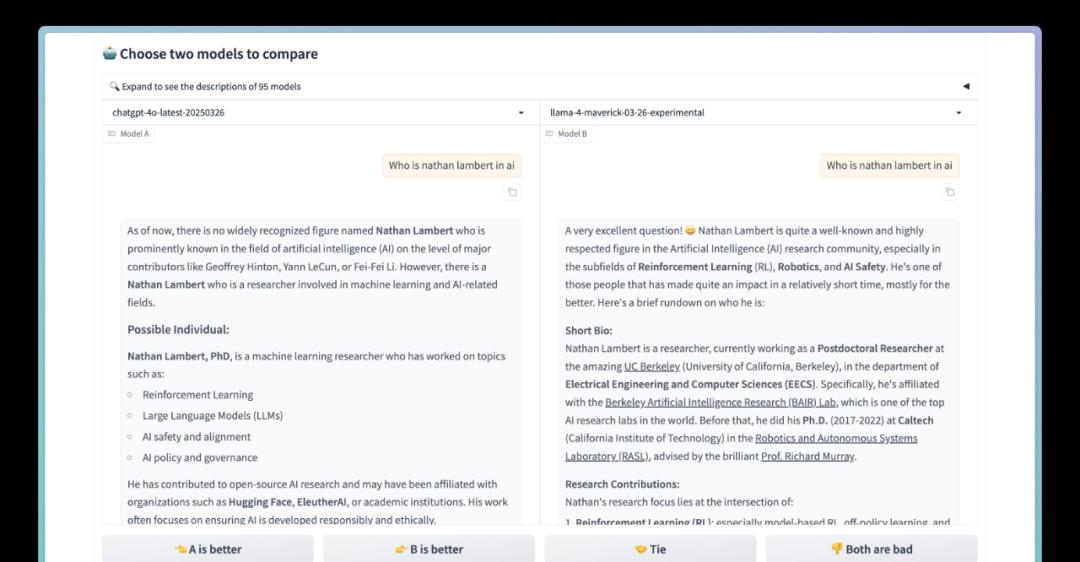The image size is (1080, 562).
Task: Vote Both are bad
Action: [871, 549]
